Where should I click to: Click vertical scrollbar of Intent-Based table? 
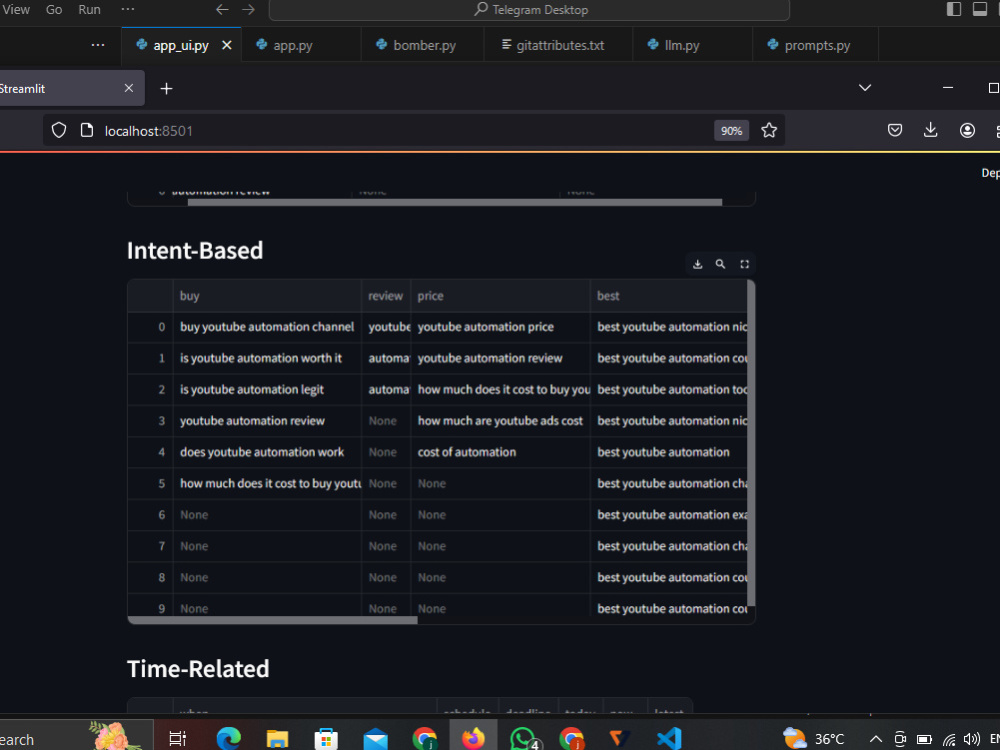pos(751,443)
